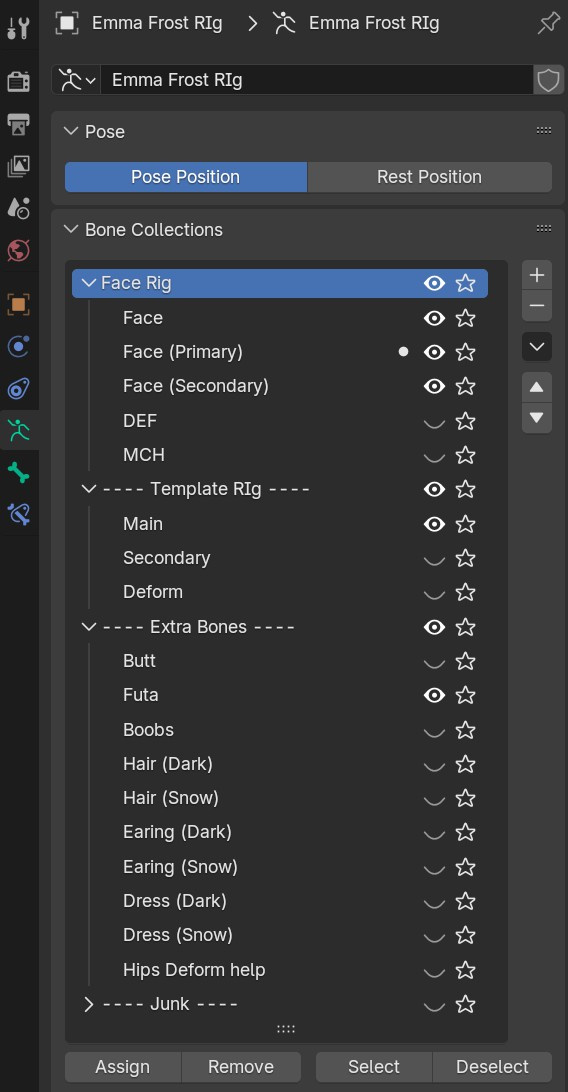Solo the Junk collection with star
Viewport: 568px width, 1092px height.
click(x=465, y=1004)
